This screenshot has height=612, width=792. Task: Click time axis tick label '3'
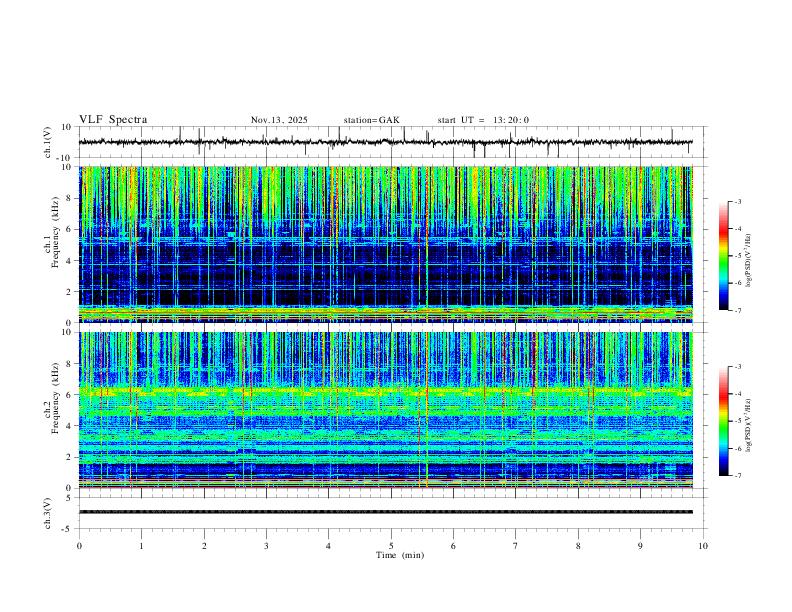266,546
